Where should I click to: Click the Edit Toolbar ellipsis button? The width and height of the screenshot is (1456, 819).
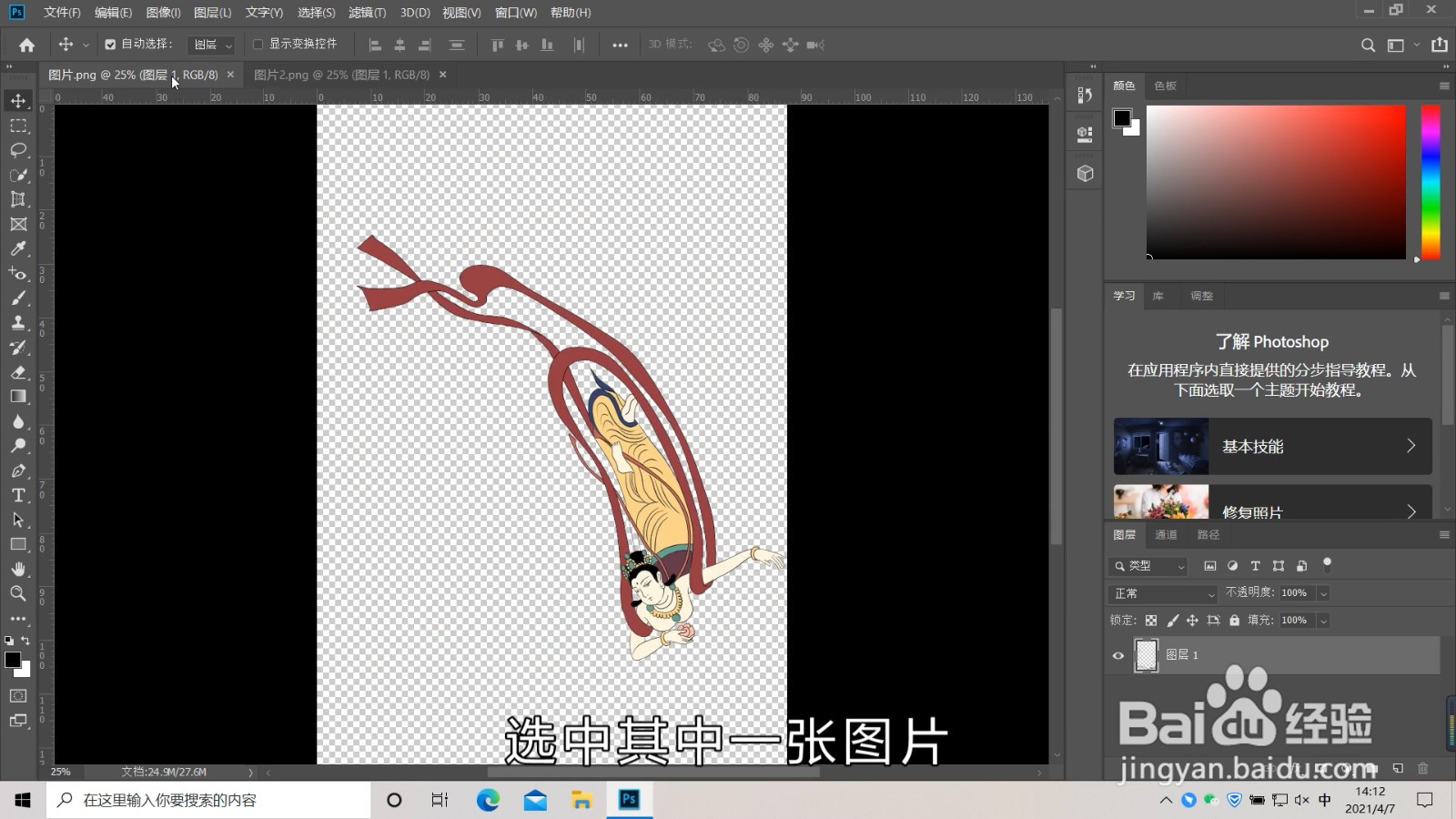click(x=18, y=619)
